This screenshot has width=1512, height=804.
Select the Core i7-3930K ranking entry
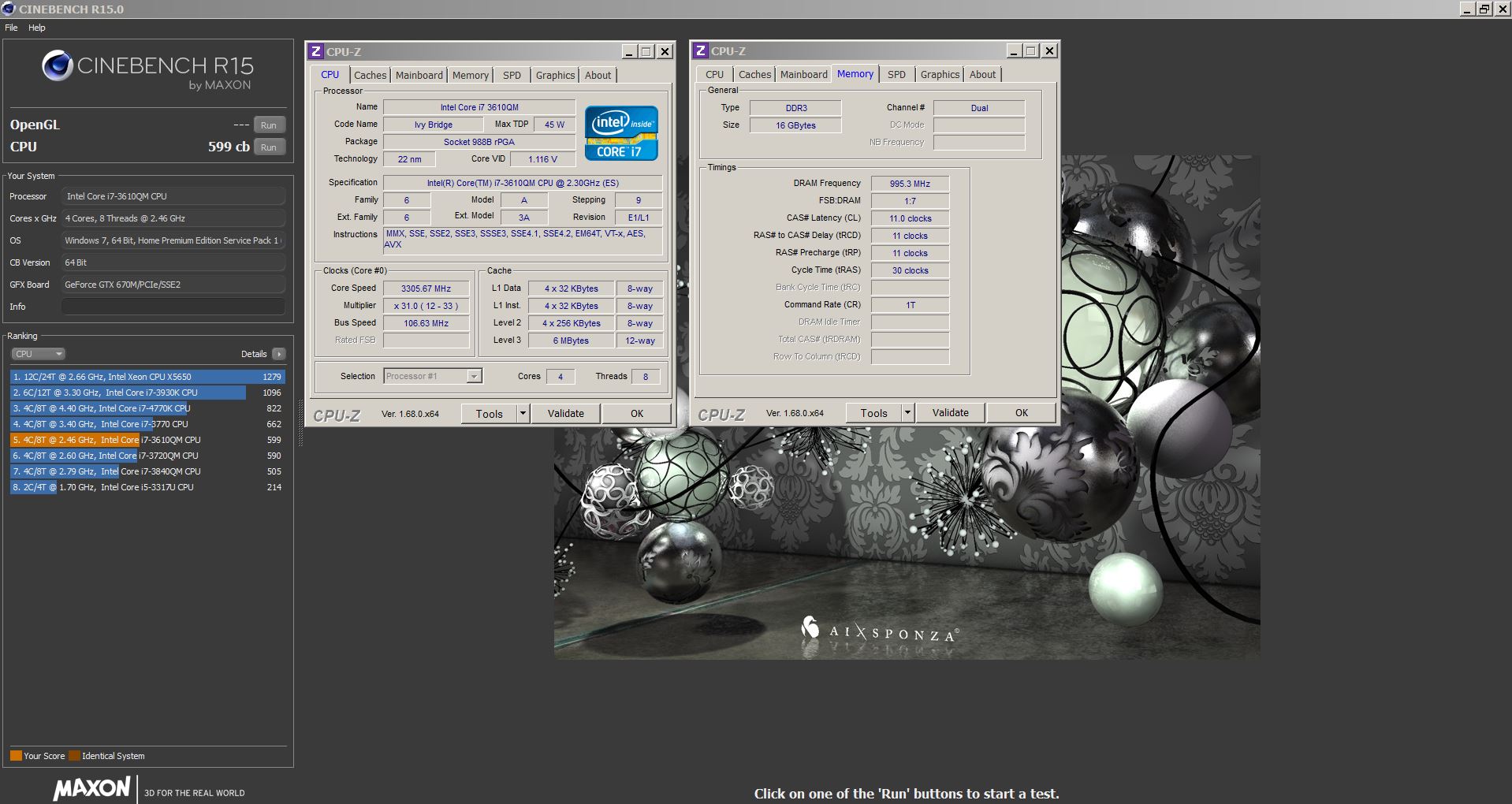(147, 393)
